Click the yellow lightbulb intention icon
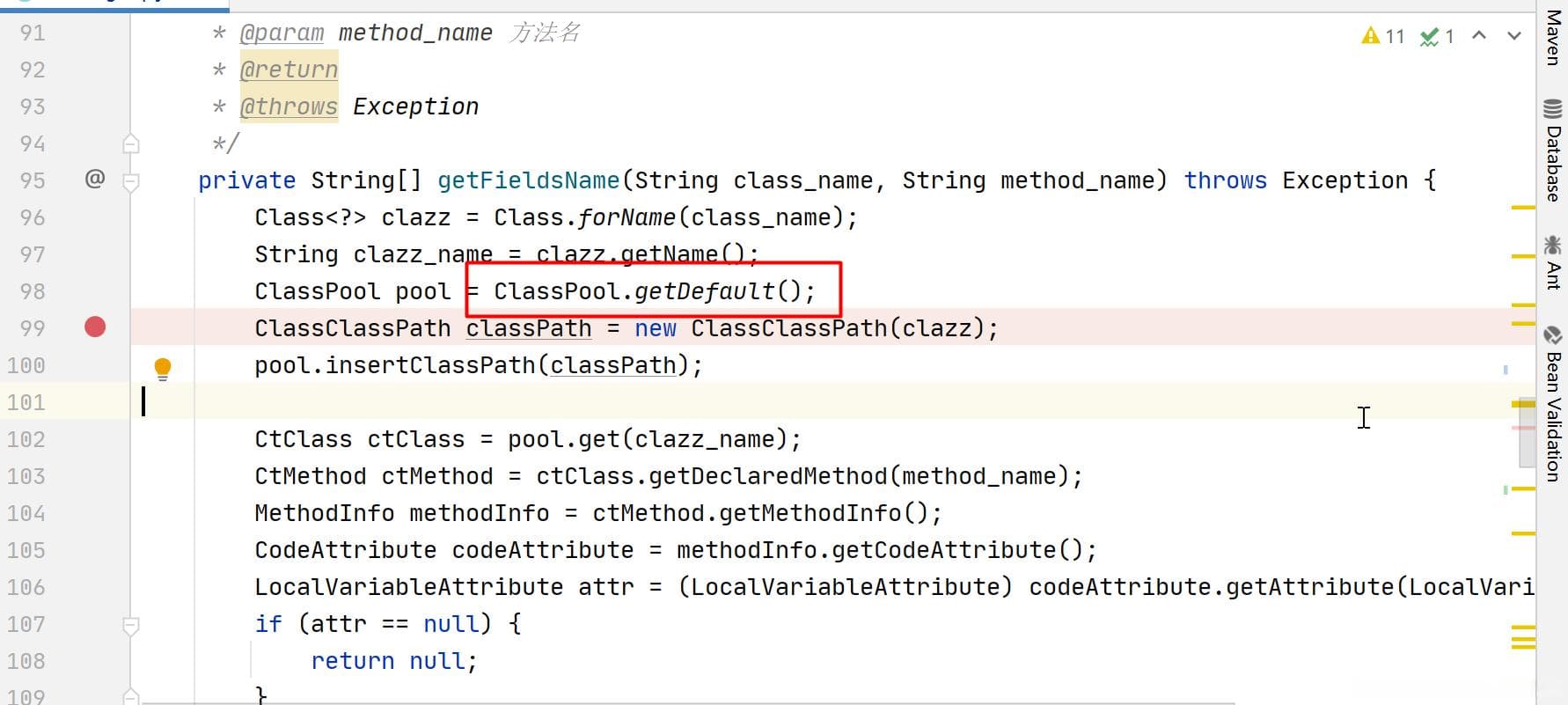 coord(163,368)
